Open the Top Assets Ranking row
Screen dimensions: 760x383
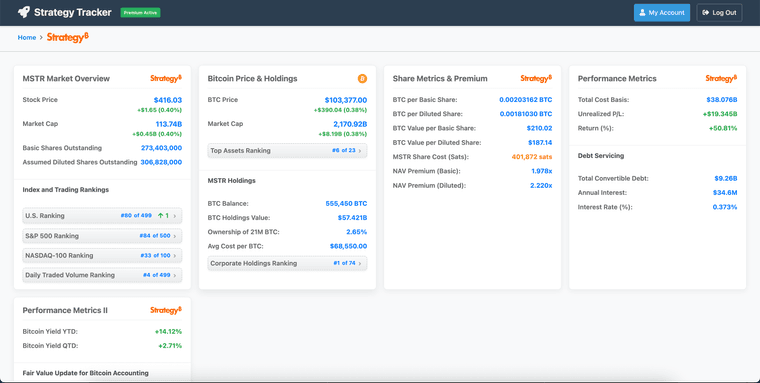[x=287, y=151]
